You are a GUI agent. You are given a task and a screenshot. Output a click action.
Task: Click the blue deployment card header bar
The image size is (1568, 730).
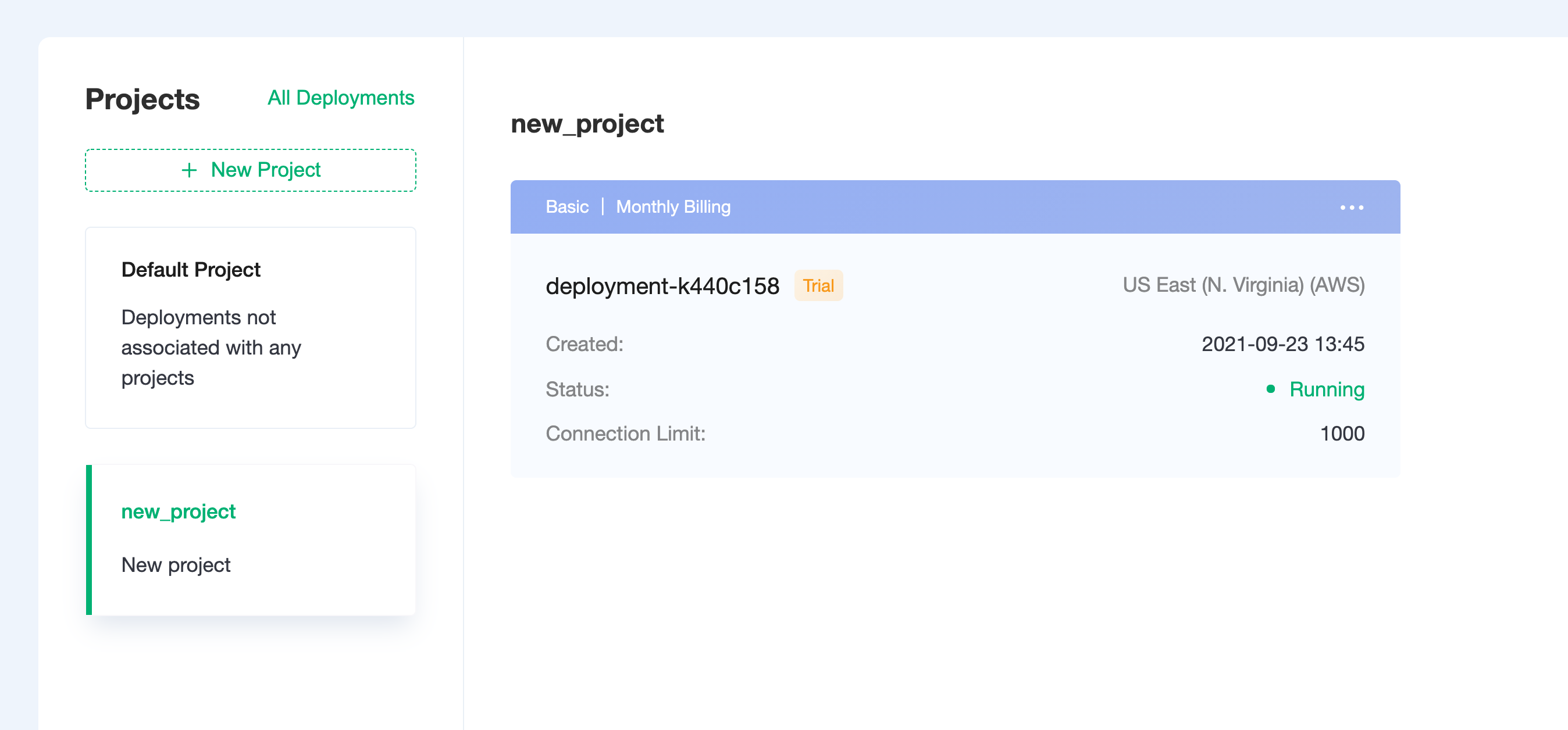955,207
